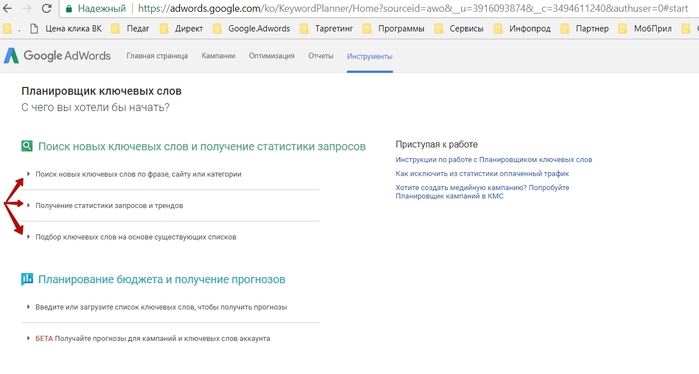The image size is (699, 374).
Task: Open Как исключить из статистики оплаченный трафик
Action: tap(482, 173)
